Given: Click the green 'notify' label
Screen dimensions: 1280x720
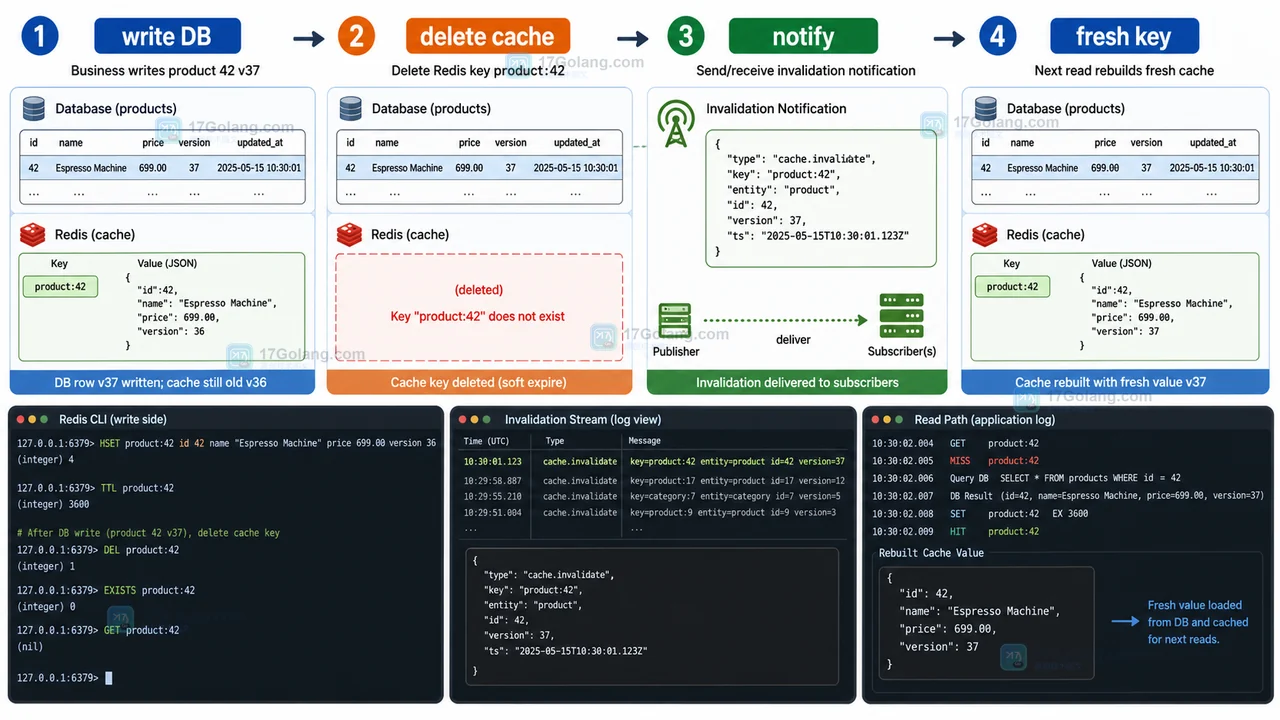Looking at the screenshot, I should click(803, 37).
